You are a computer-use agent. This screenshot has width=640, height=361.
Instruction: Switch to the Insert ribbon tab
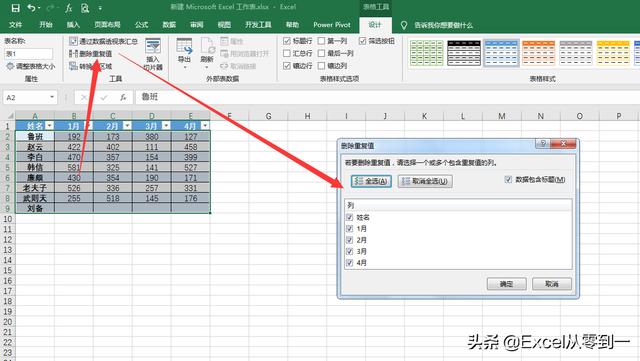pyautogui.click(x=73, y=25)
